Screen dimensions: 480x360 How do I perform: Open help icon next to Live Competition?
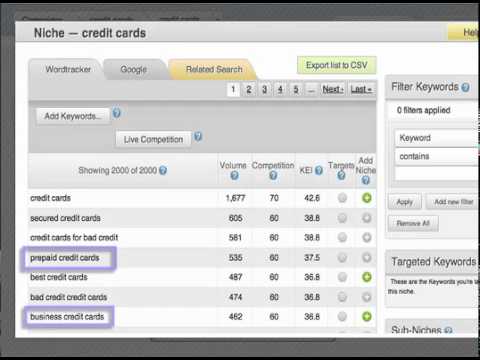[x=198, y=137]
